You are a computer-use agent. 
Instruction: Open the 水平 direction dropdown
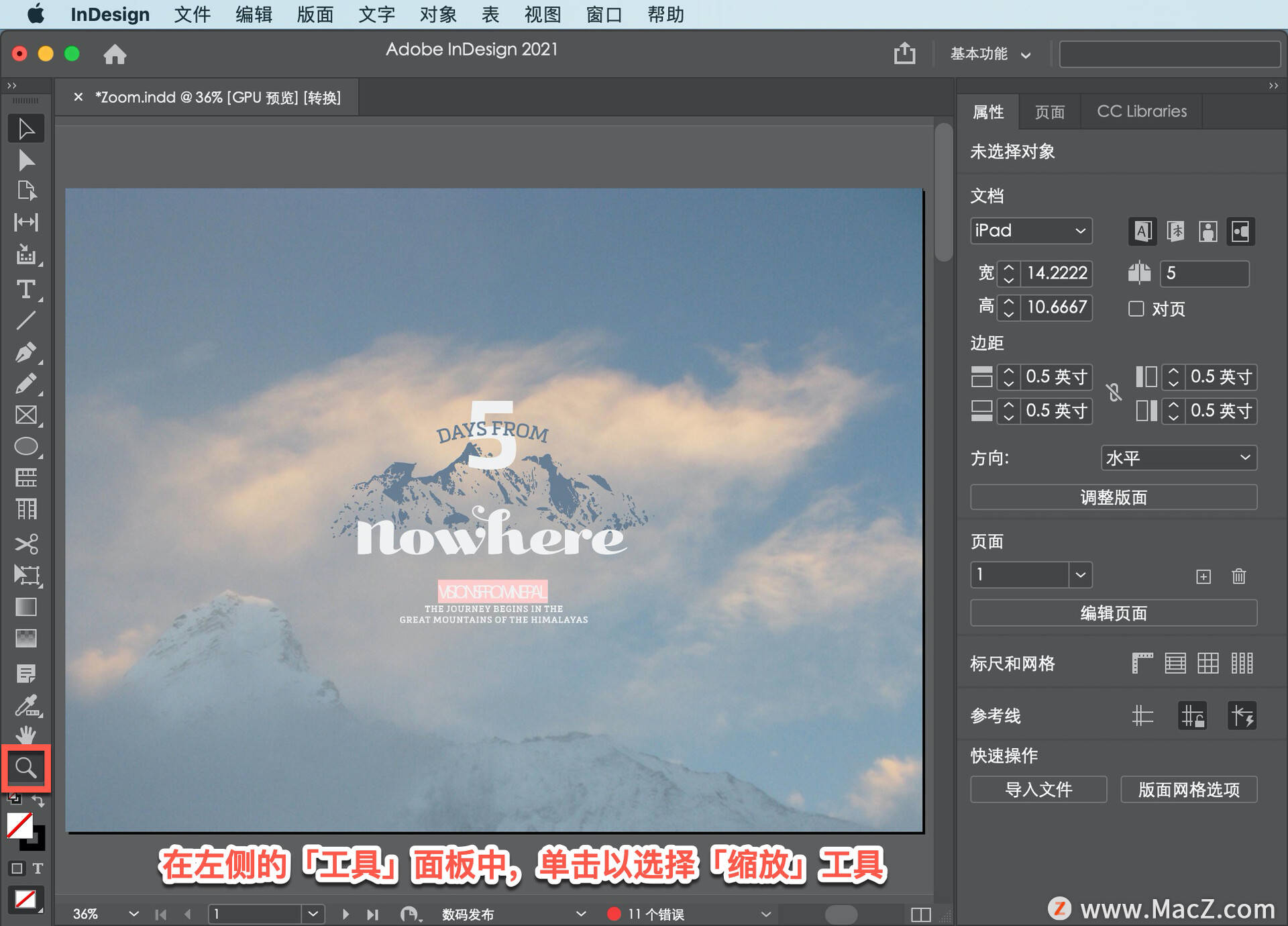point(1179,458)
